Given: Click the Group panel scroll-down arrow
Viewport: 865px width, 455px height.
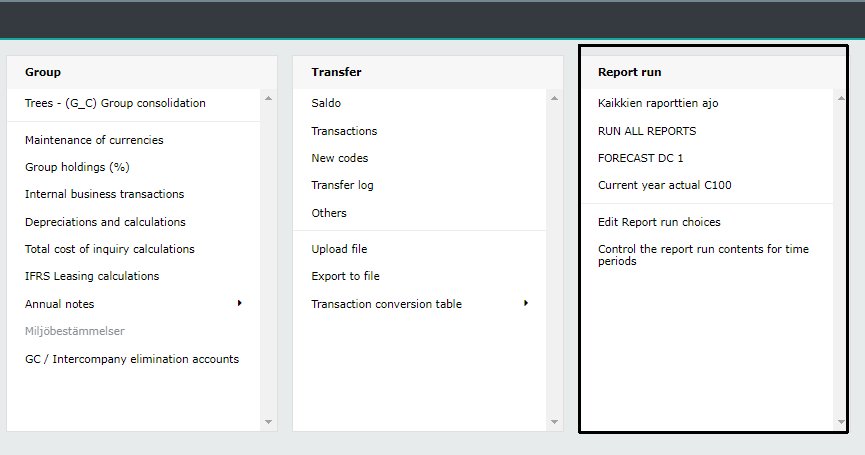Looking at the screenshot, I should click(x=269, y=422).
